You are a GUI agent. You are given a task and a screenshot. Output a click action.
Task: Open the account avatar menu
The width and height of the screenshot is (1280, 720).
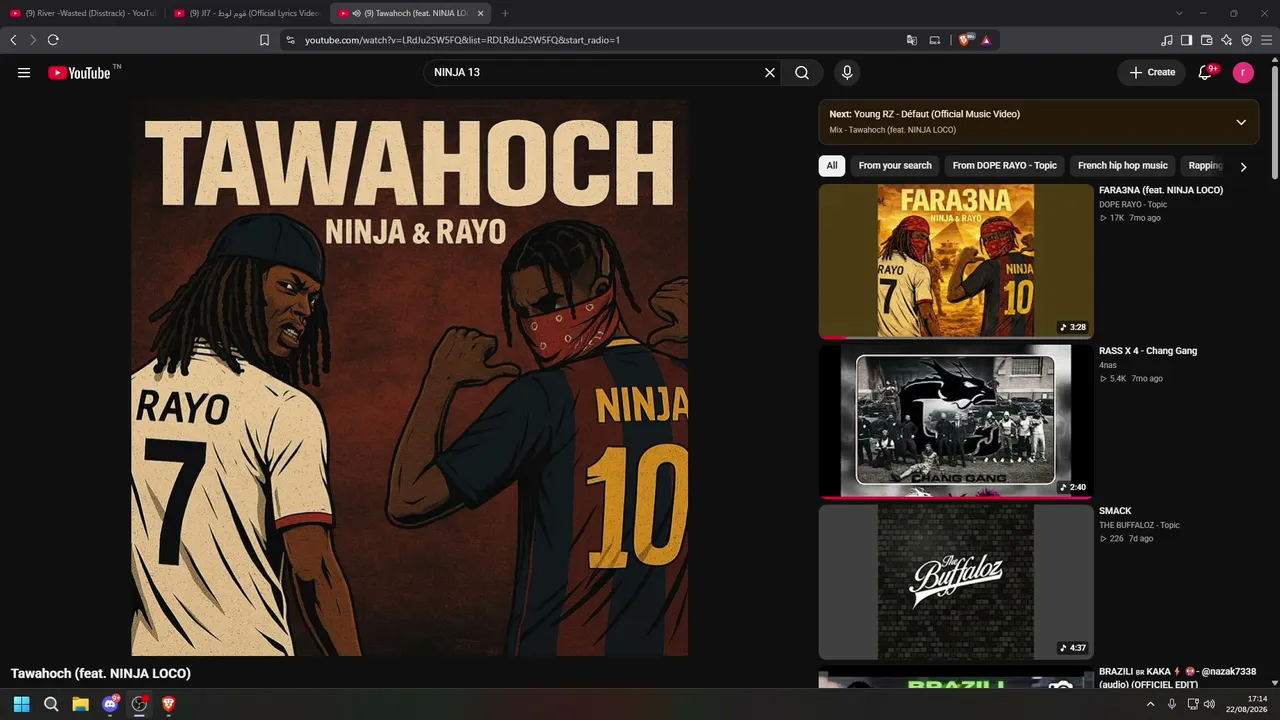tap(1243, 72)
